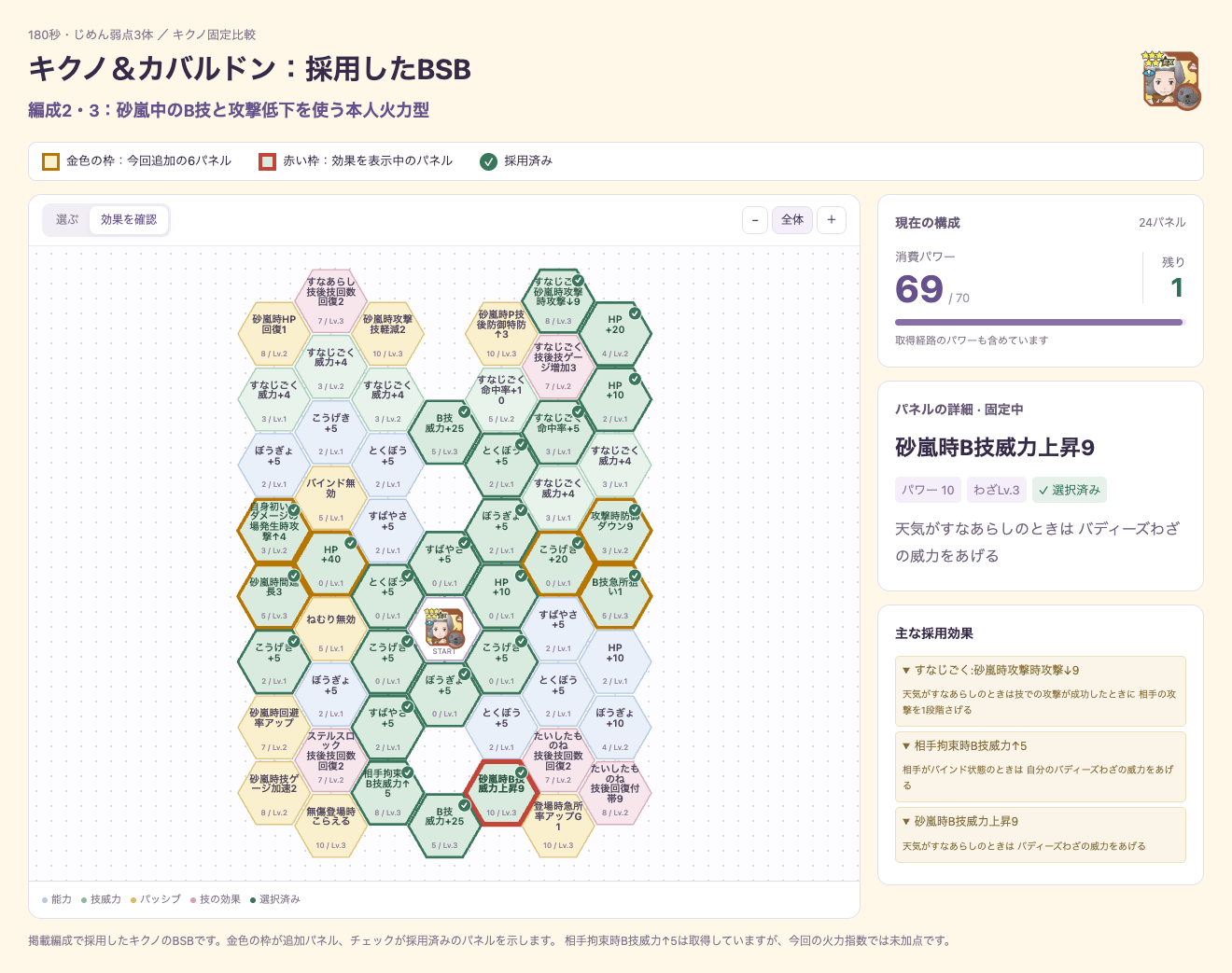Select the 砂嵐時攻撃技軽減2 hex panel
Image resolution: width=1232 pixels, height=973 pixels.
click(388, 334)
